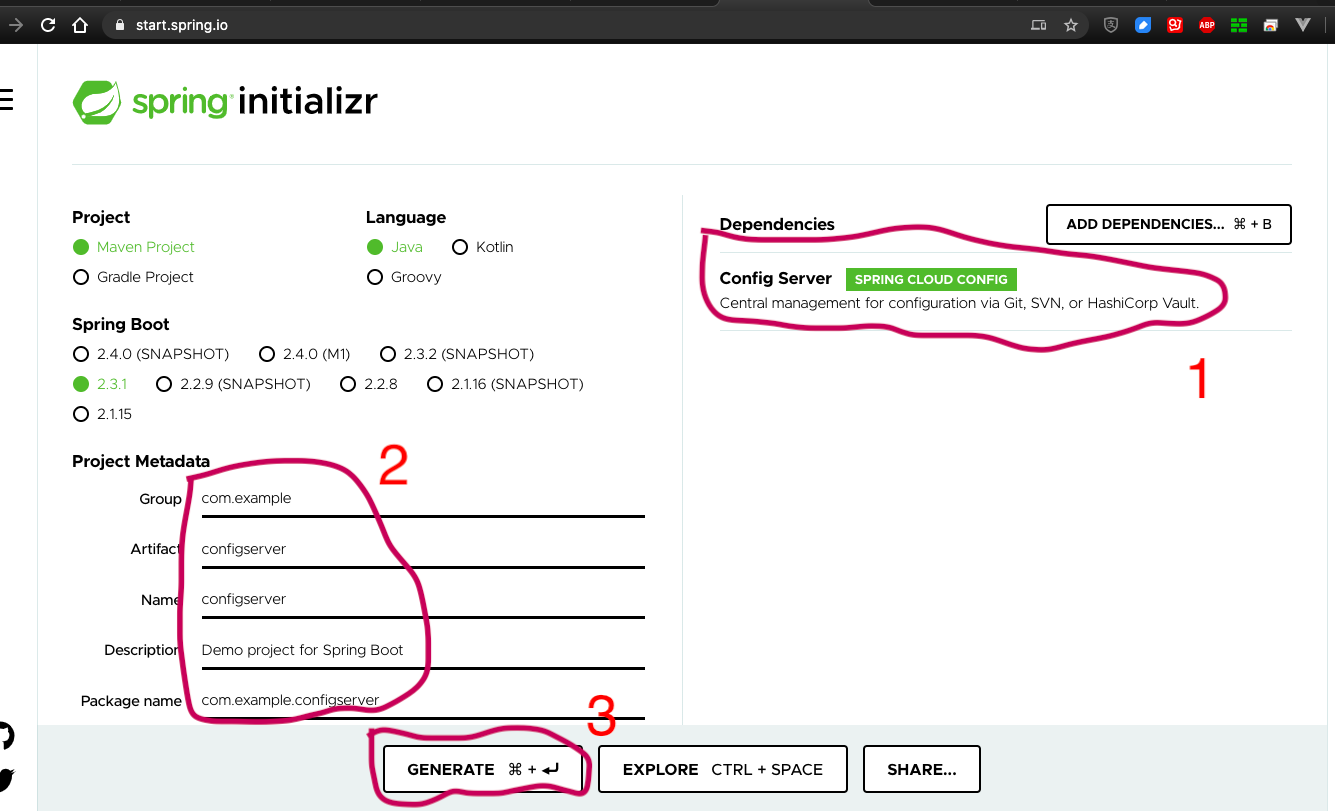This screenshot has height=811, width=1335.
Task: Click the Generate button
Action: (483, 769)
